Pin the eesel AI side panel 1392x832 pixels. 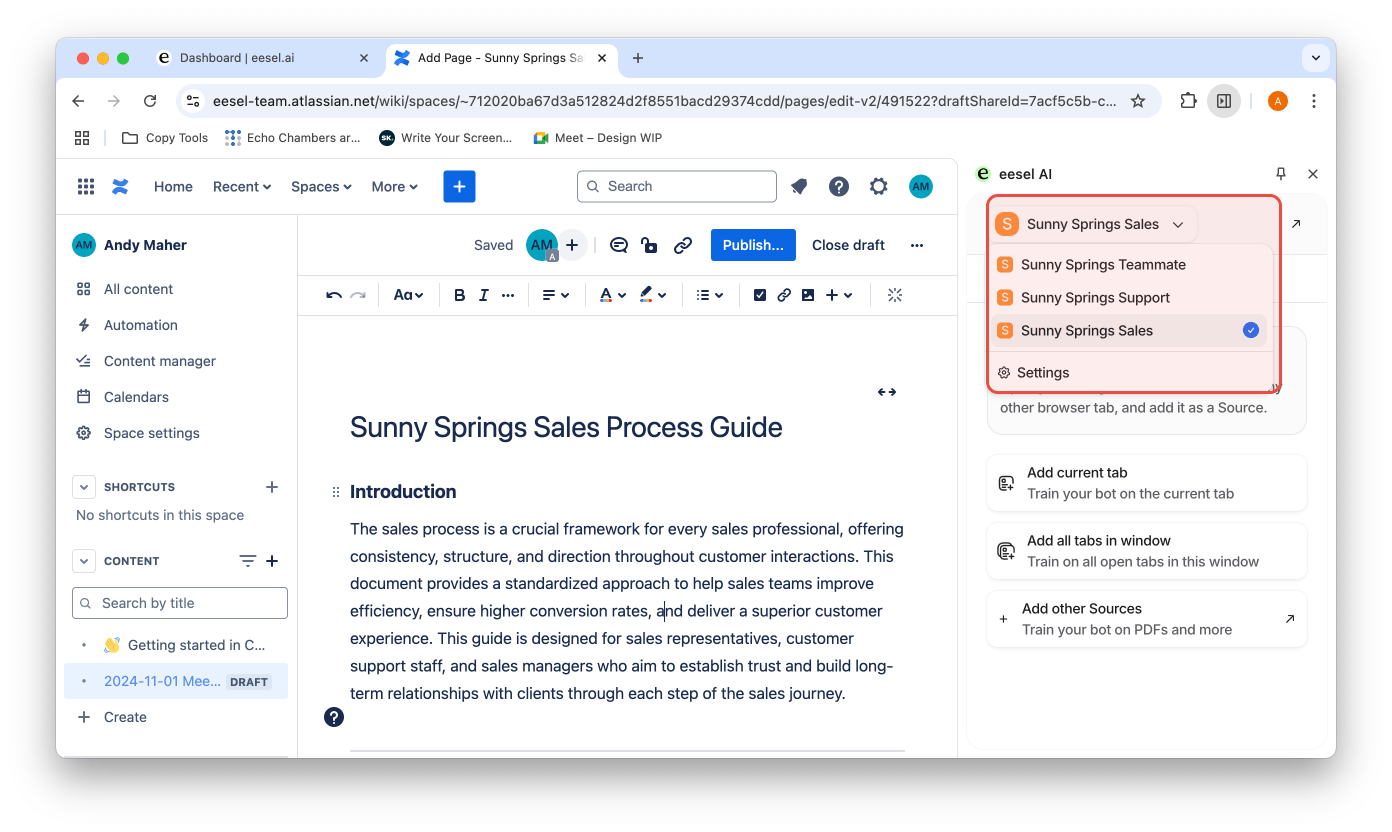[1281, 174]
